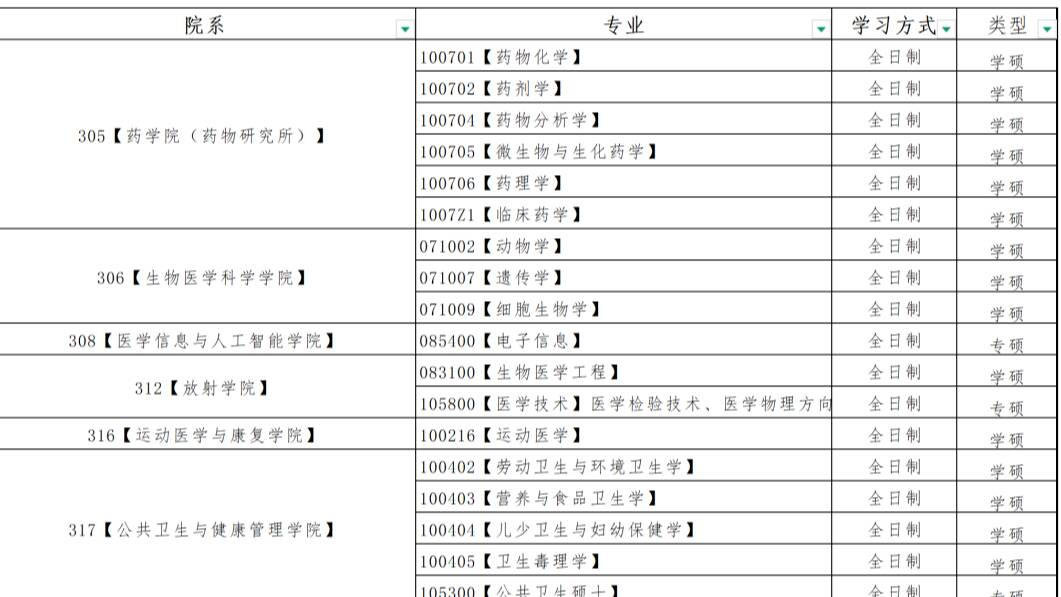Click 学硕 in the 细胞生物学 row
This screenshot has height=597, width=1061.
[x=1007, y=313]
